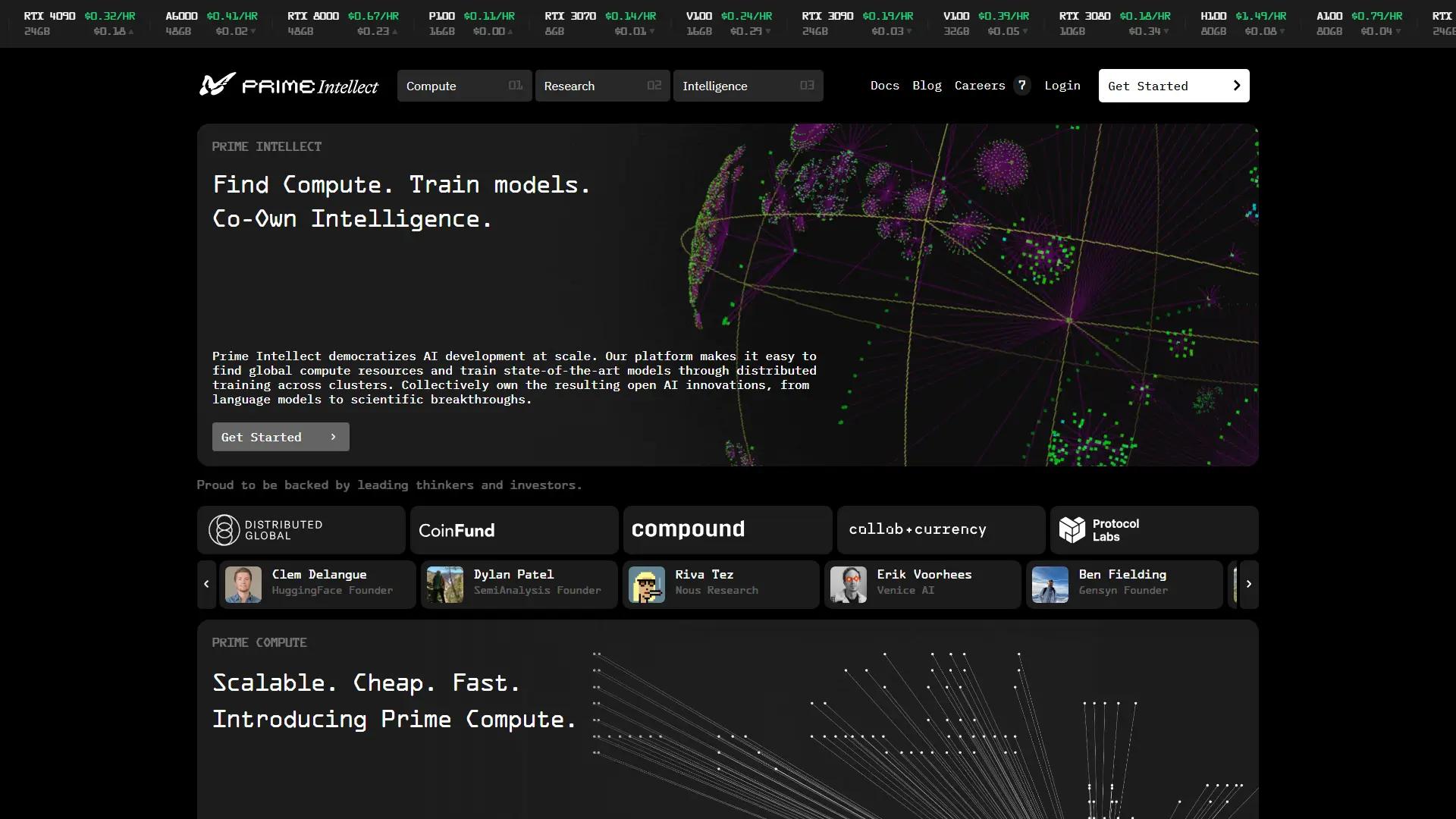Click the collab+currency logo

click(918, 529)
